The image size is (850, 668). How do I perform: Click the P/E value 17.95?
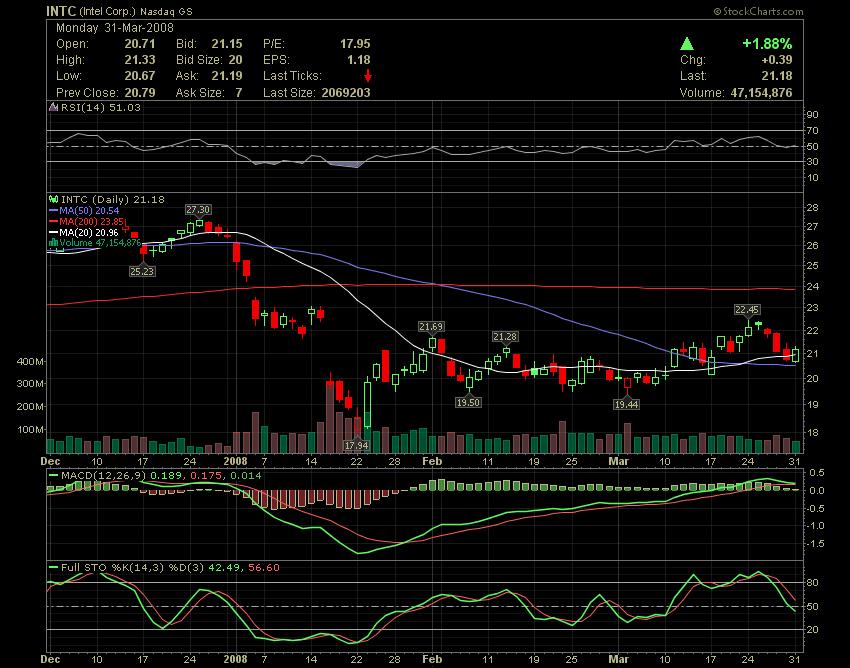click(x=355, y=43)
